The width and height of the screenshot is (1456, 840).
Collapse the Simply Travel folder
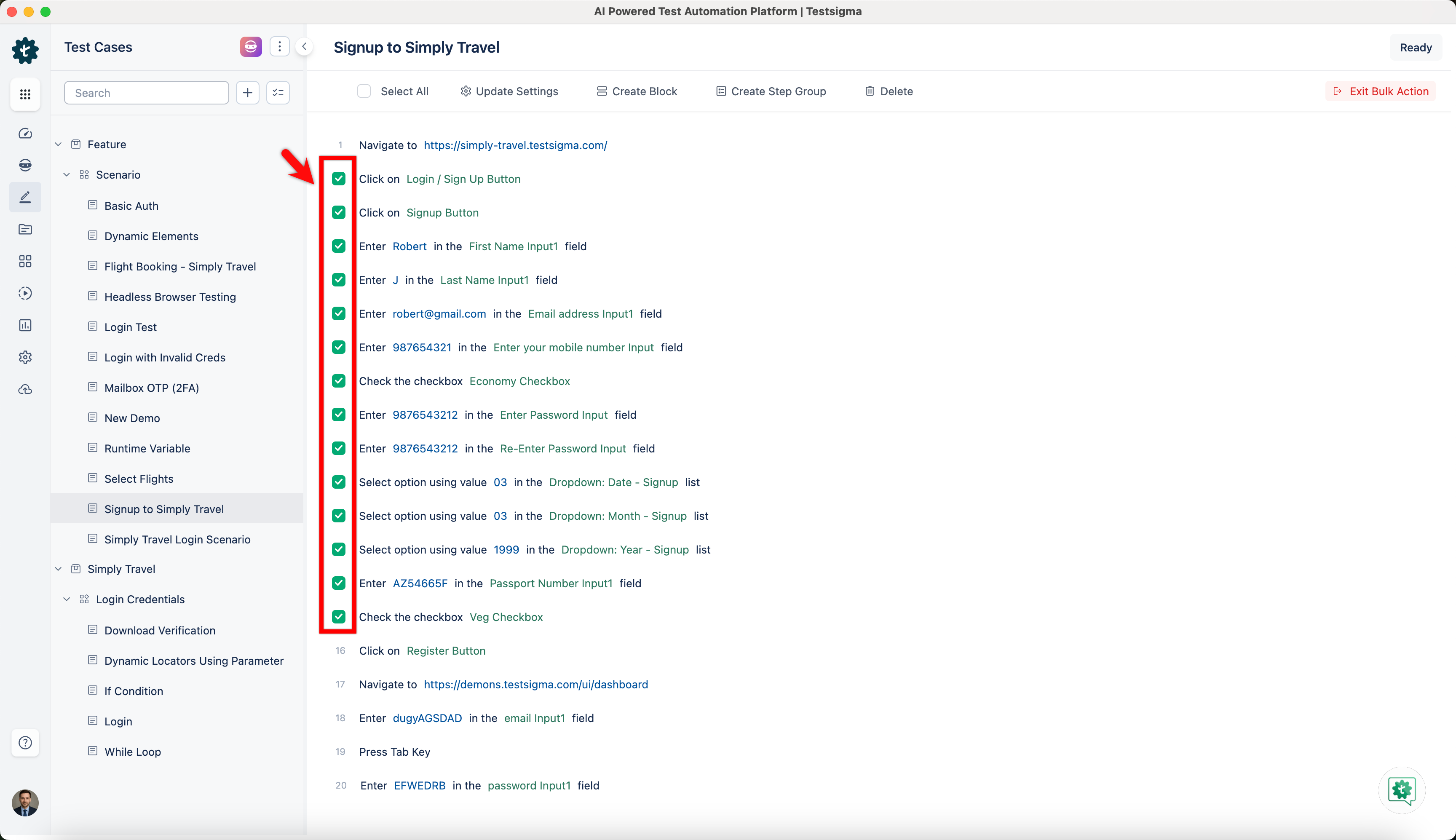click(58, 569)
